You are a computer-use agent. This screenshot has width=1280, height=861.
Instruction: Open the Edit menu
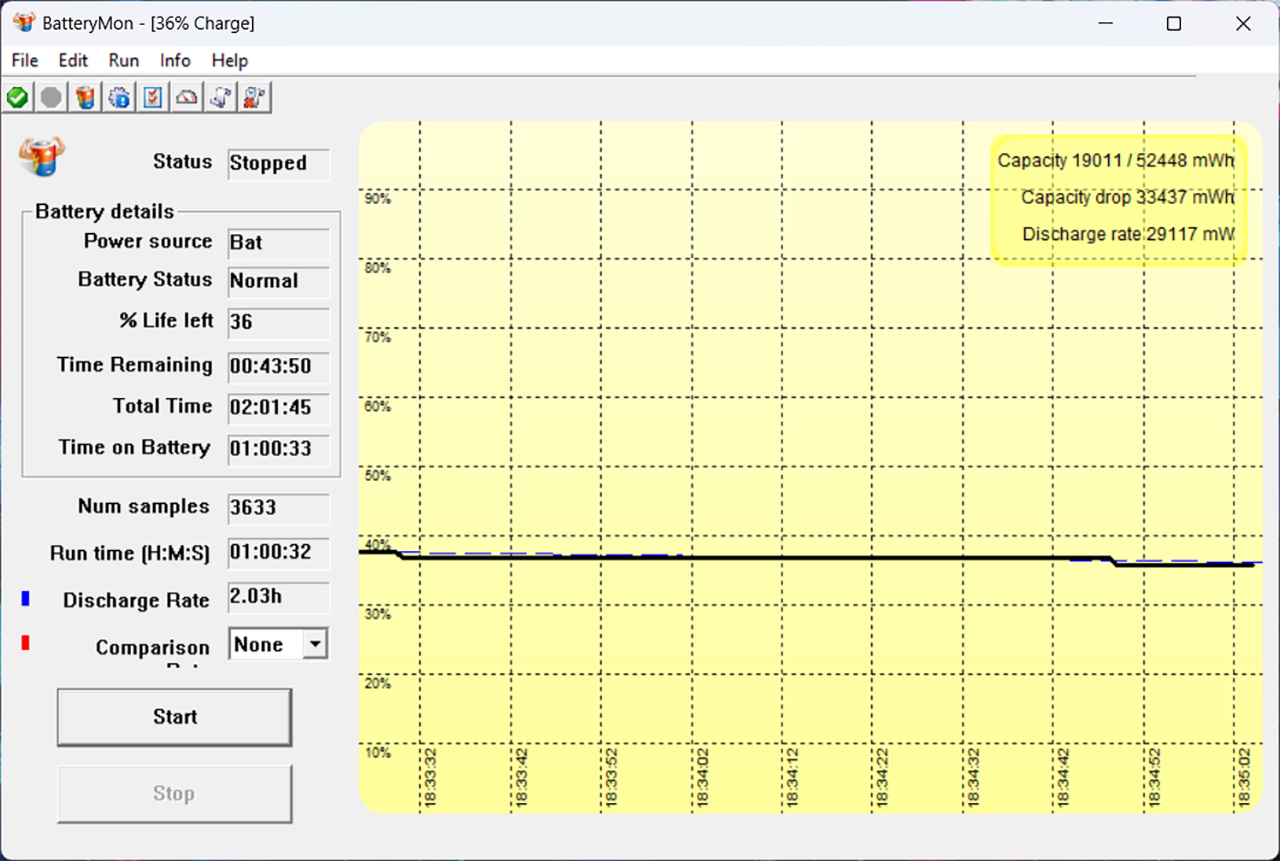click(x=73, y=60)
